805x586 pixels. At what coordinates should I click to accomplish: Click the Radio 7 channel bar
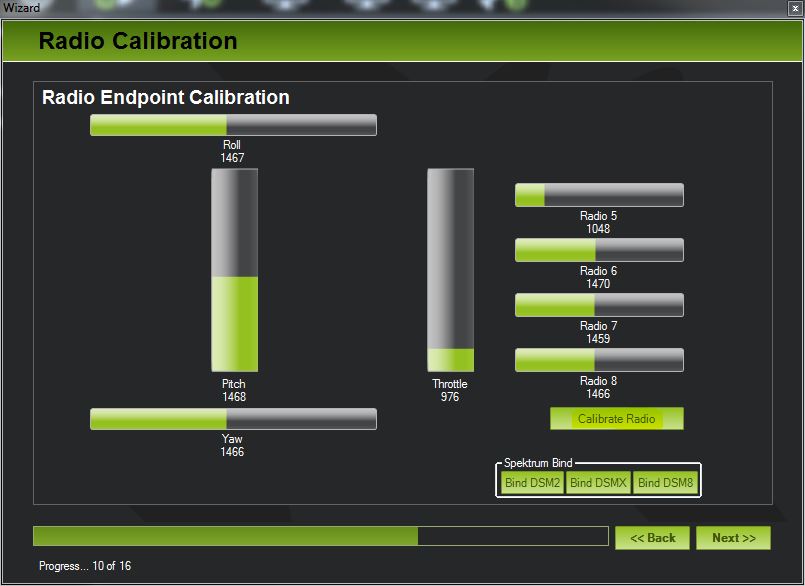pyautogui.click(x=599, y=305)
